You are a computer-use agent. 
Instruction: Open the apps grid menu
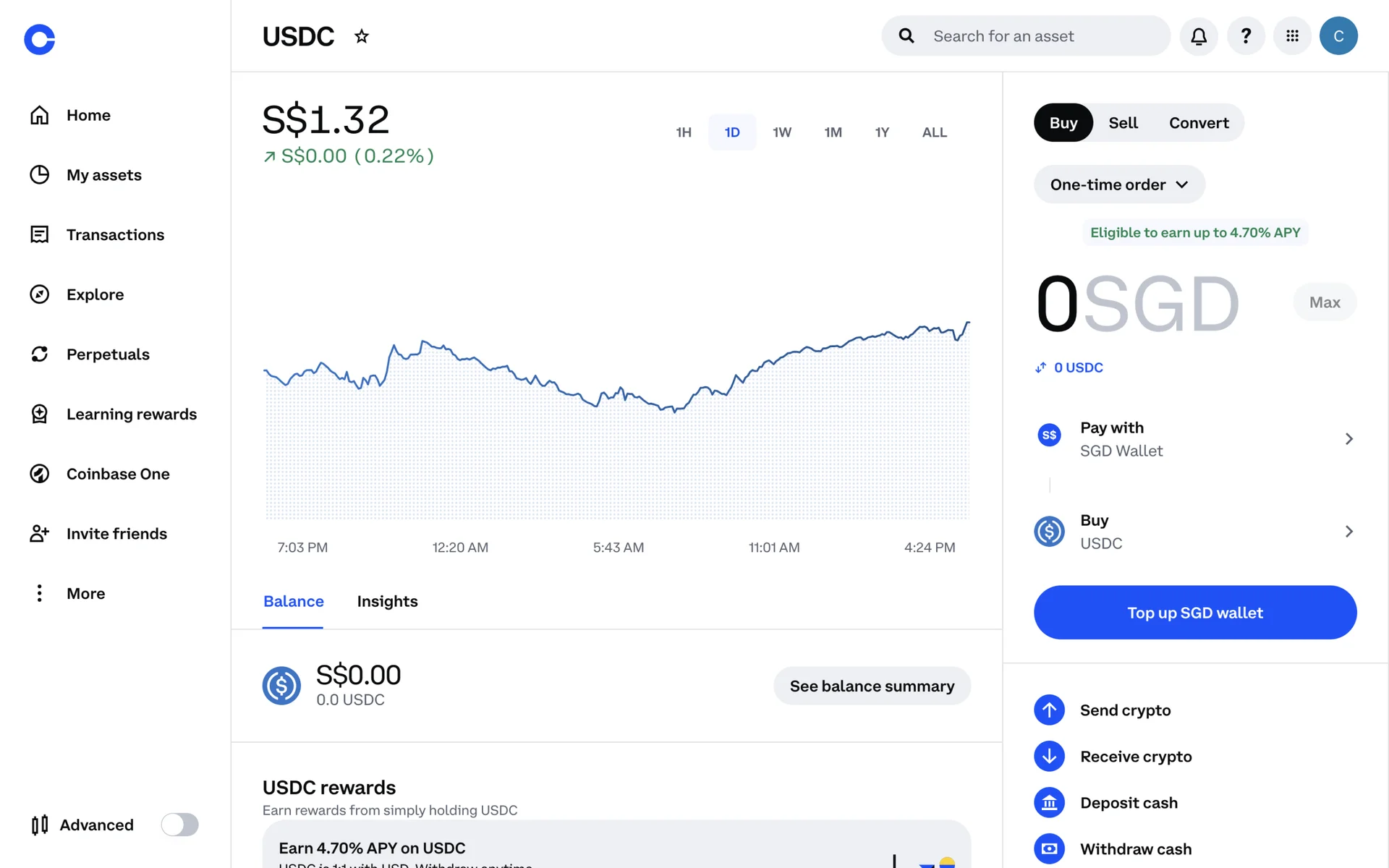pos(1292,36)
